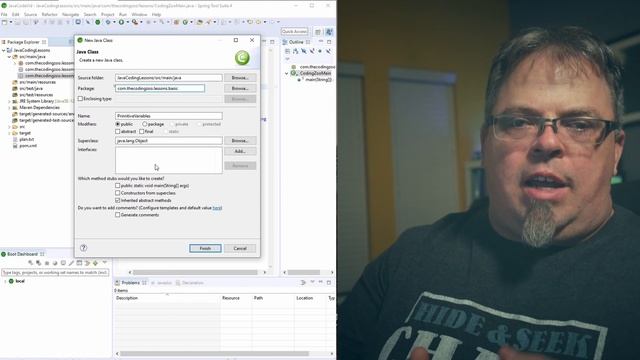640x360 pixels.
Task: Uncheck Inherited abstract methods checkbox
Action: 118,200
